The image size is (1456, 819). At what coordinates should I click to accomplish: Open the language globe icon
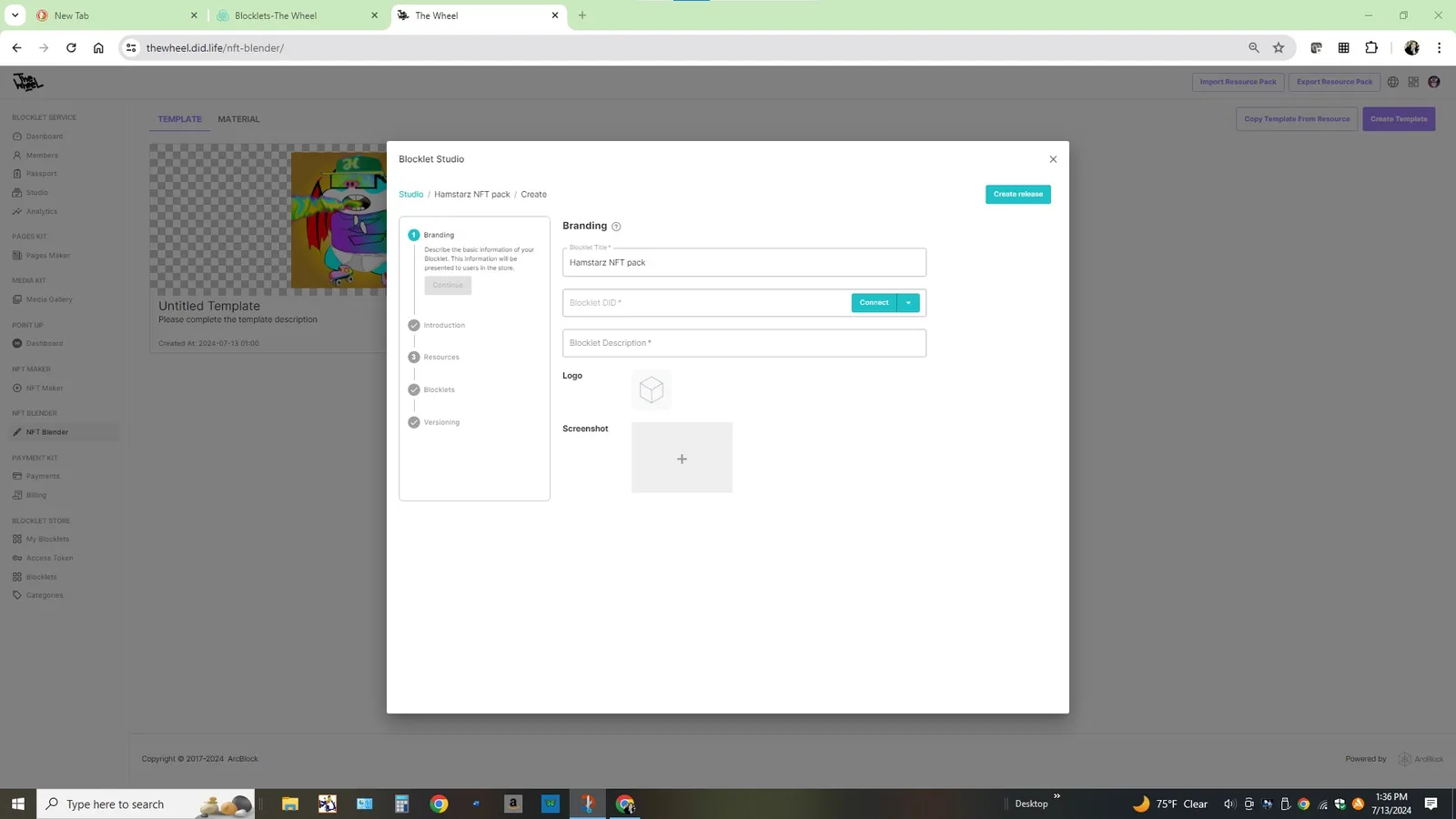pyautogui.click(x=1392, y=82)
